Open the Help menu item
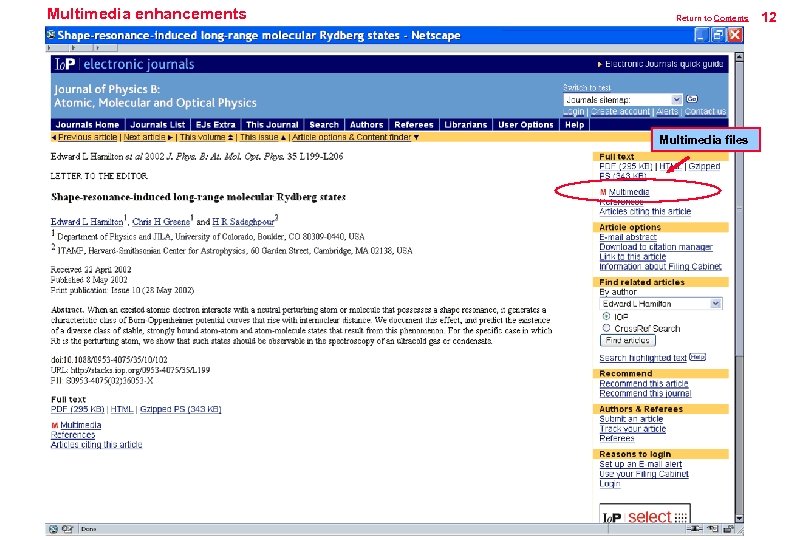Screen dimensions: 794x540 point(575,125)
